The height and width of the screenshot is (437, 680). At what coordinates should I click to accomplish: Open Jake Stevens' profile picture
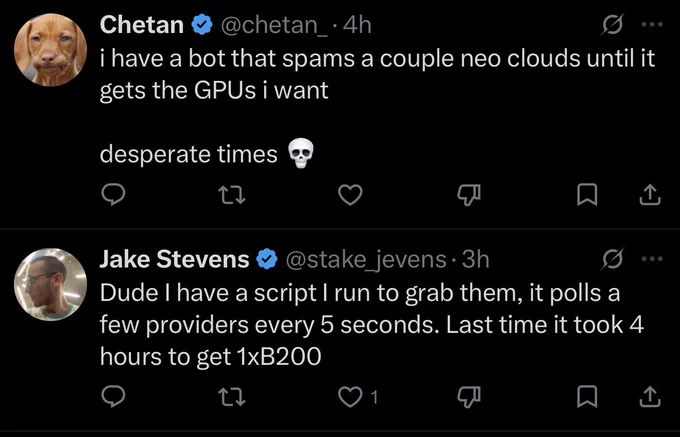pyautogui.click(x=50, y=284)
